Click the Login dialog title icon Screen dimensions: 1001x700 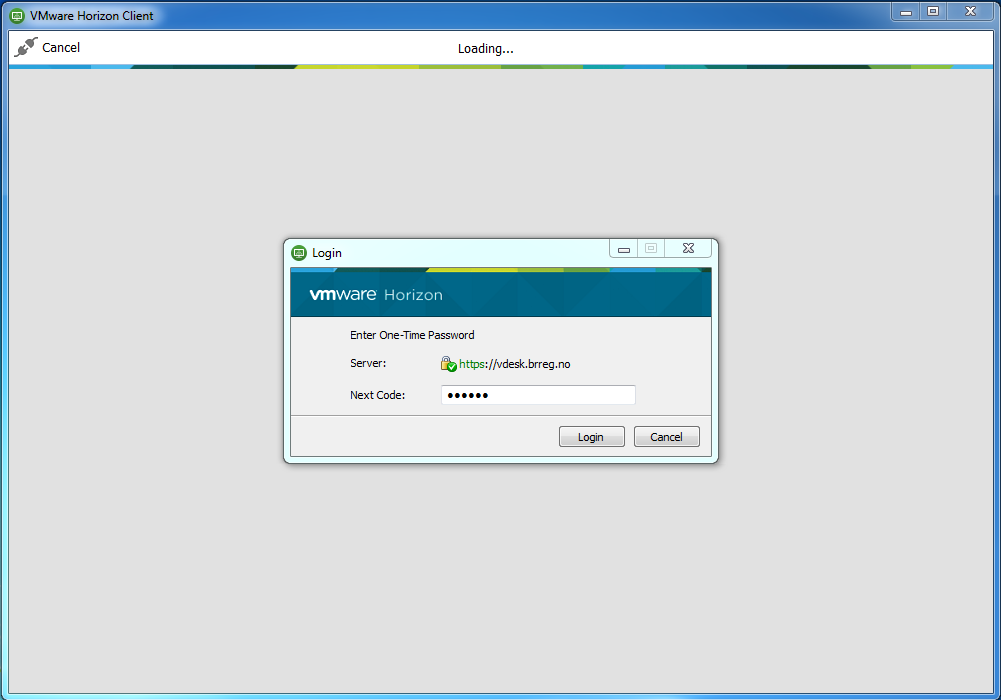[299, 253]
